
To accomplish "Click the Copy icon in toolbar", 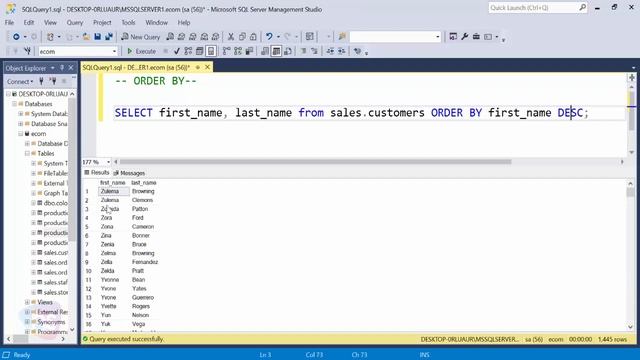I will click(x=242, y=37).
